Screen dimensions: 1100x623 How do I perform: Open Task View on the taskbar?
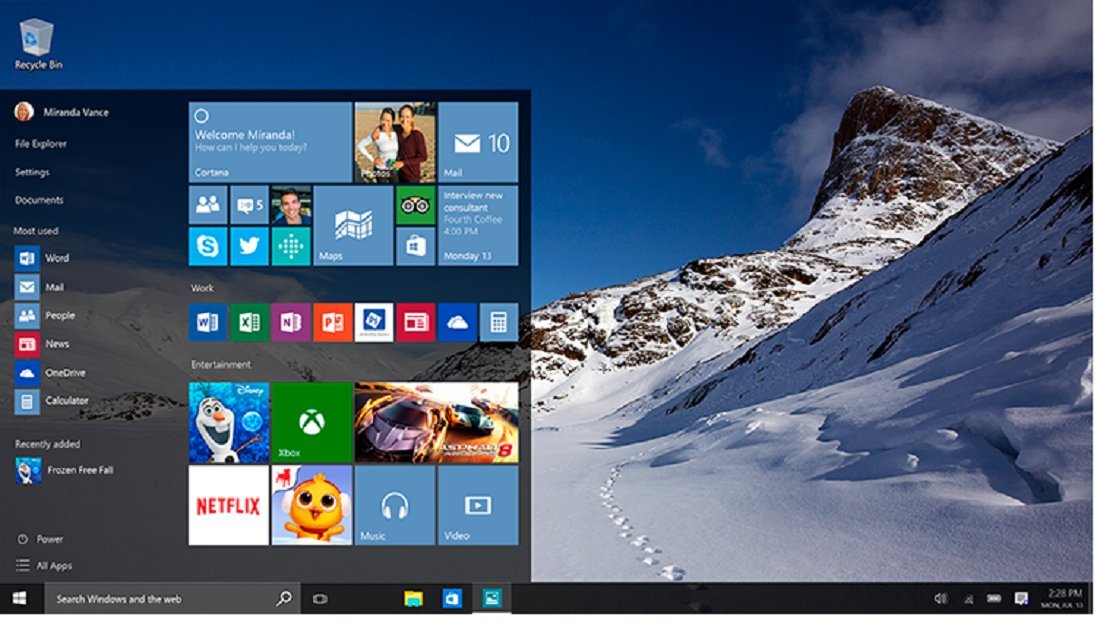320,598
